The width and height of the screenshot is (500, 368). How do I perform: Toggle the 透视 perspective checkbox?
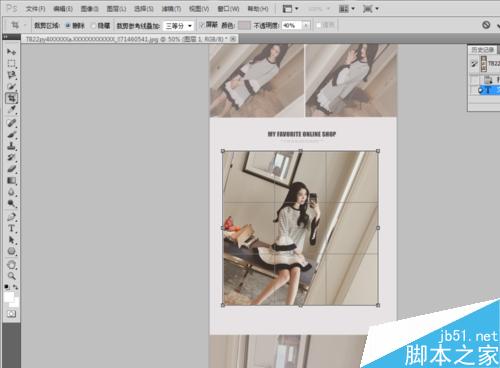[318, 25]
